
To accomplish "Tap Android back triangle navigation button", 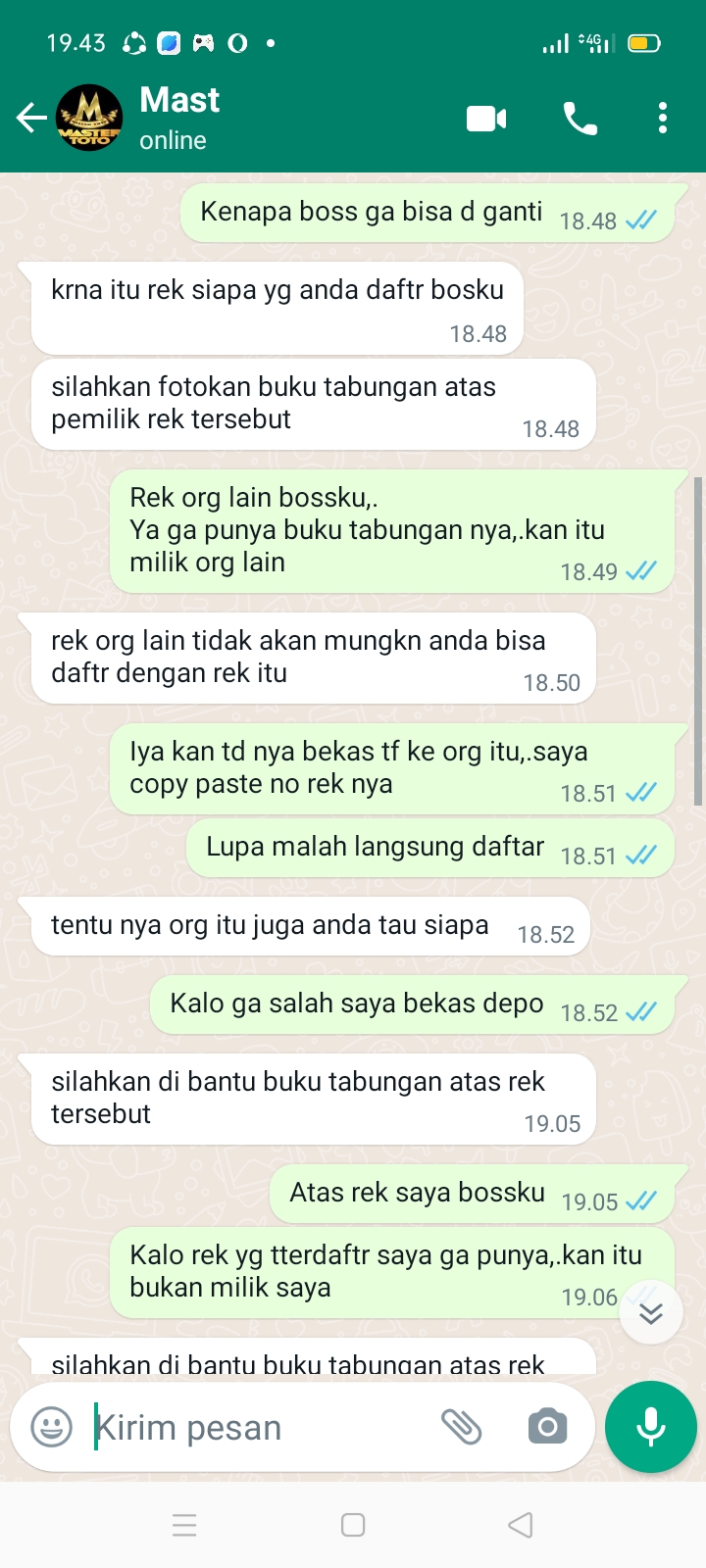I will click(x=521, y=1525).
